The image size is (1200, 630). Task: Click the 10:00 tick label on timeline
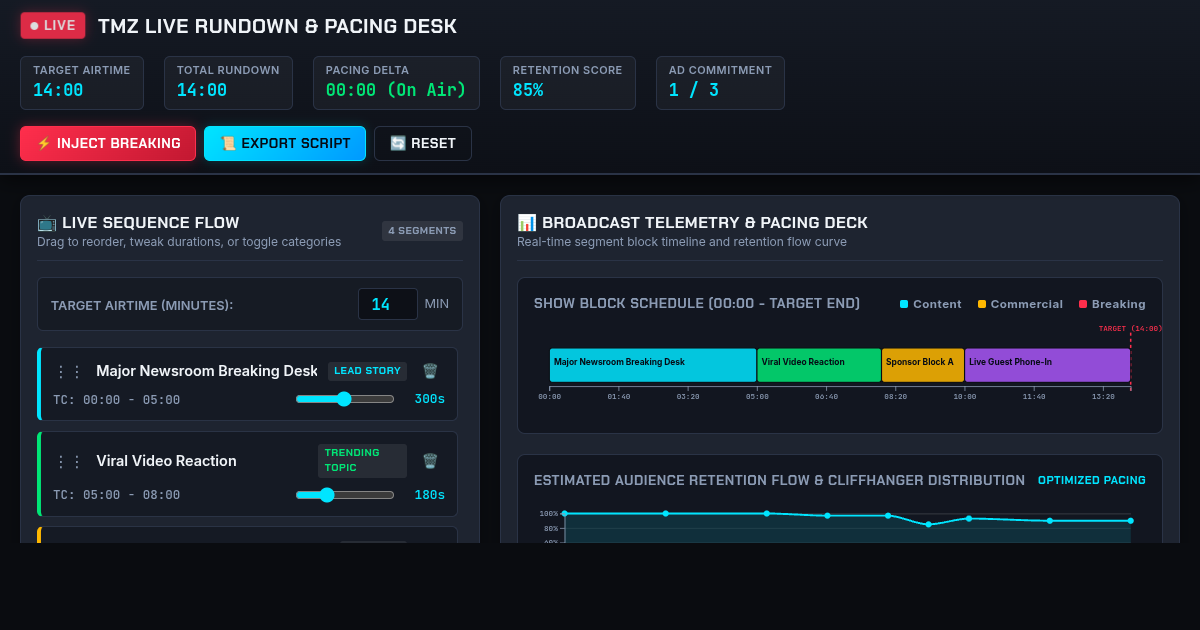coord(965,397)
